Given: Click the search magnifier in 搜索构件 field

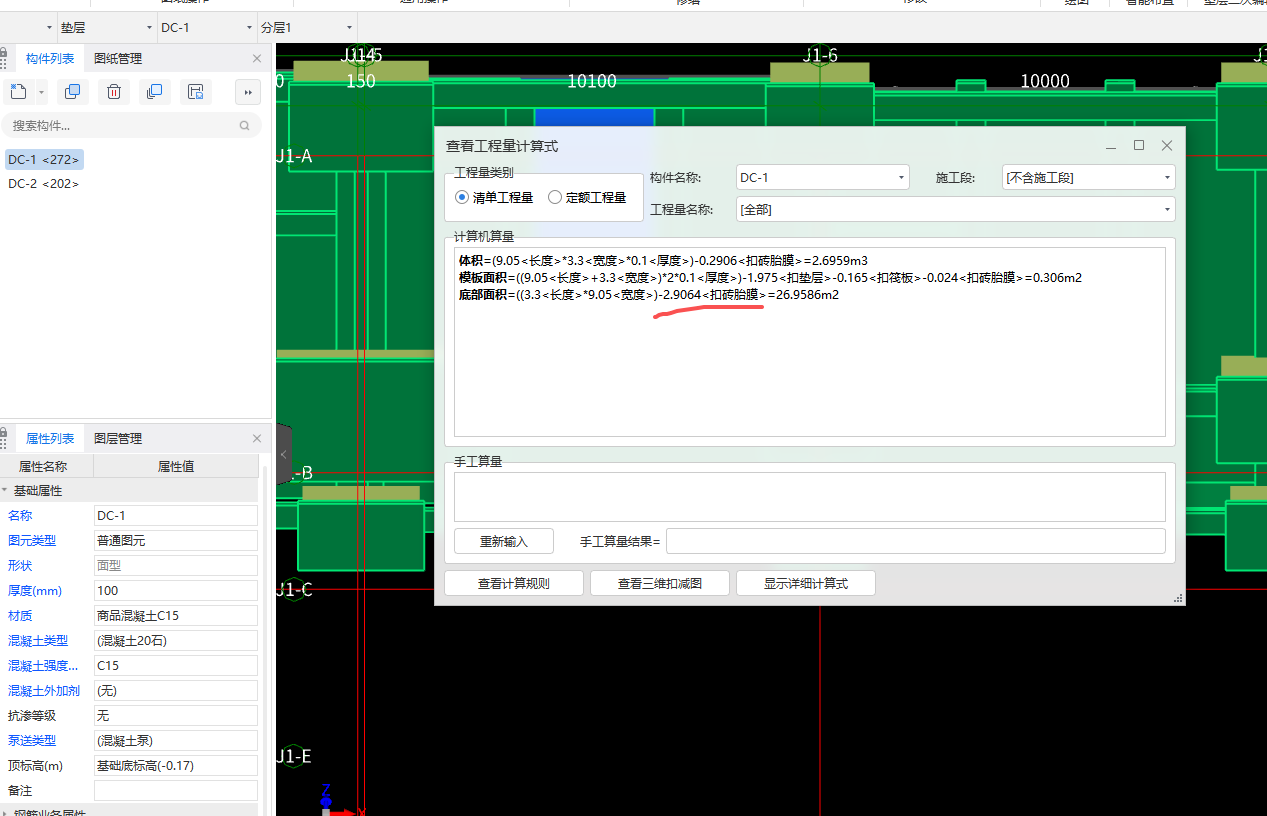Looking at the screenshot, I should coord(245,125).
